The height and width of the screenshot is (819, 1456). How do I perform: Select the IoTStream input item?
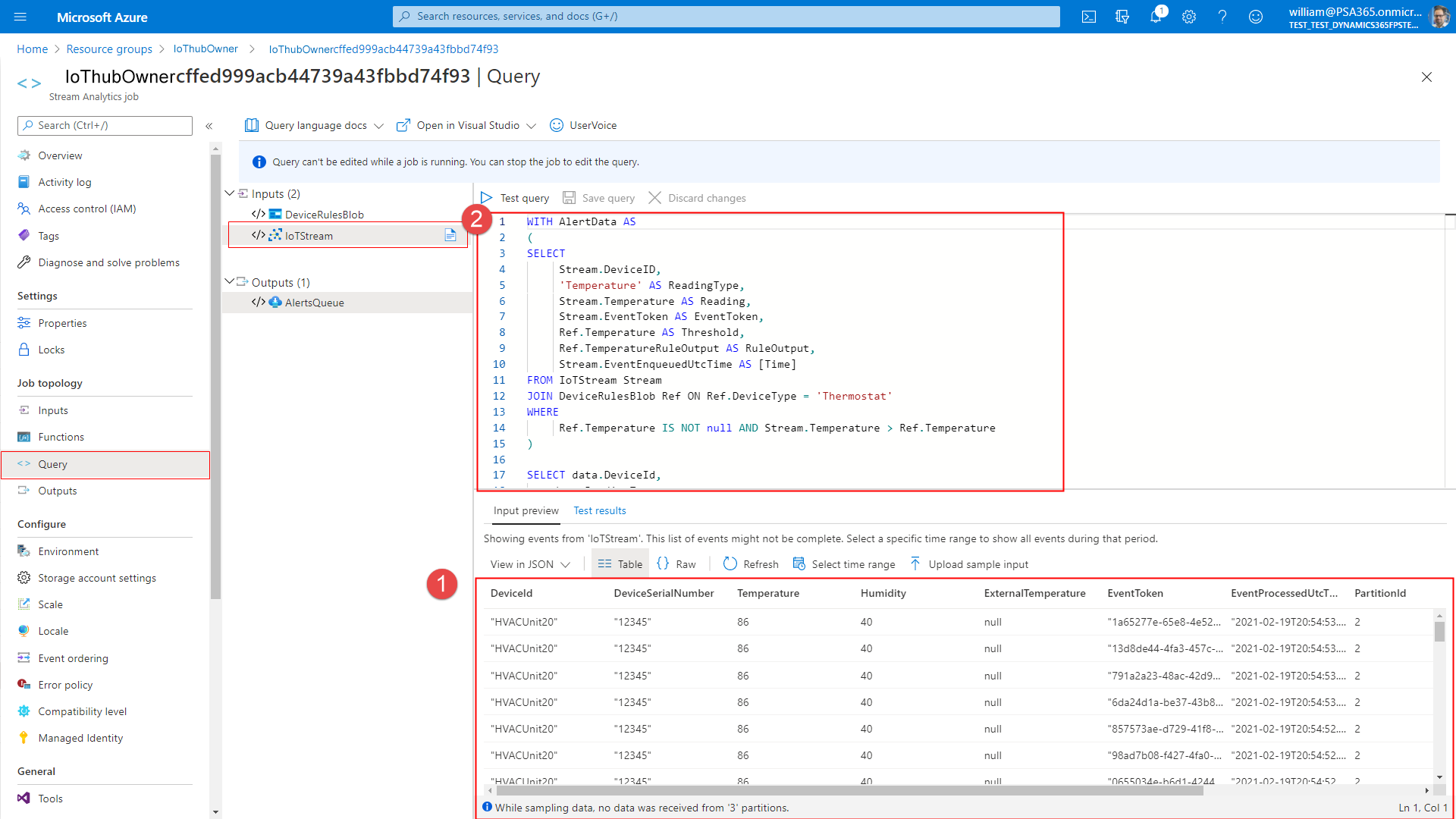click(x=308, y=235)
